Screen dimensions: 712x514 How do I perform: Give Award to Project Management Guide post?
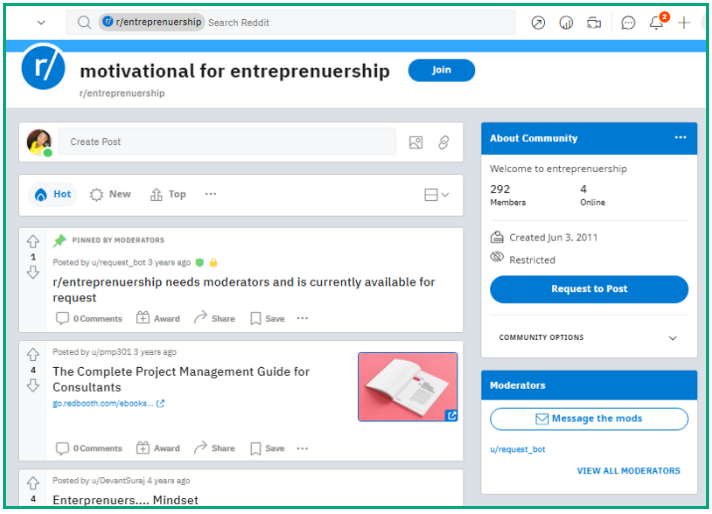[x=158, y=448]
